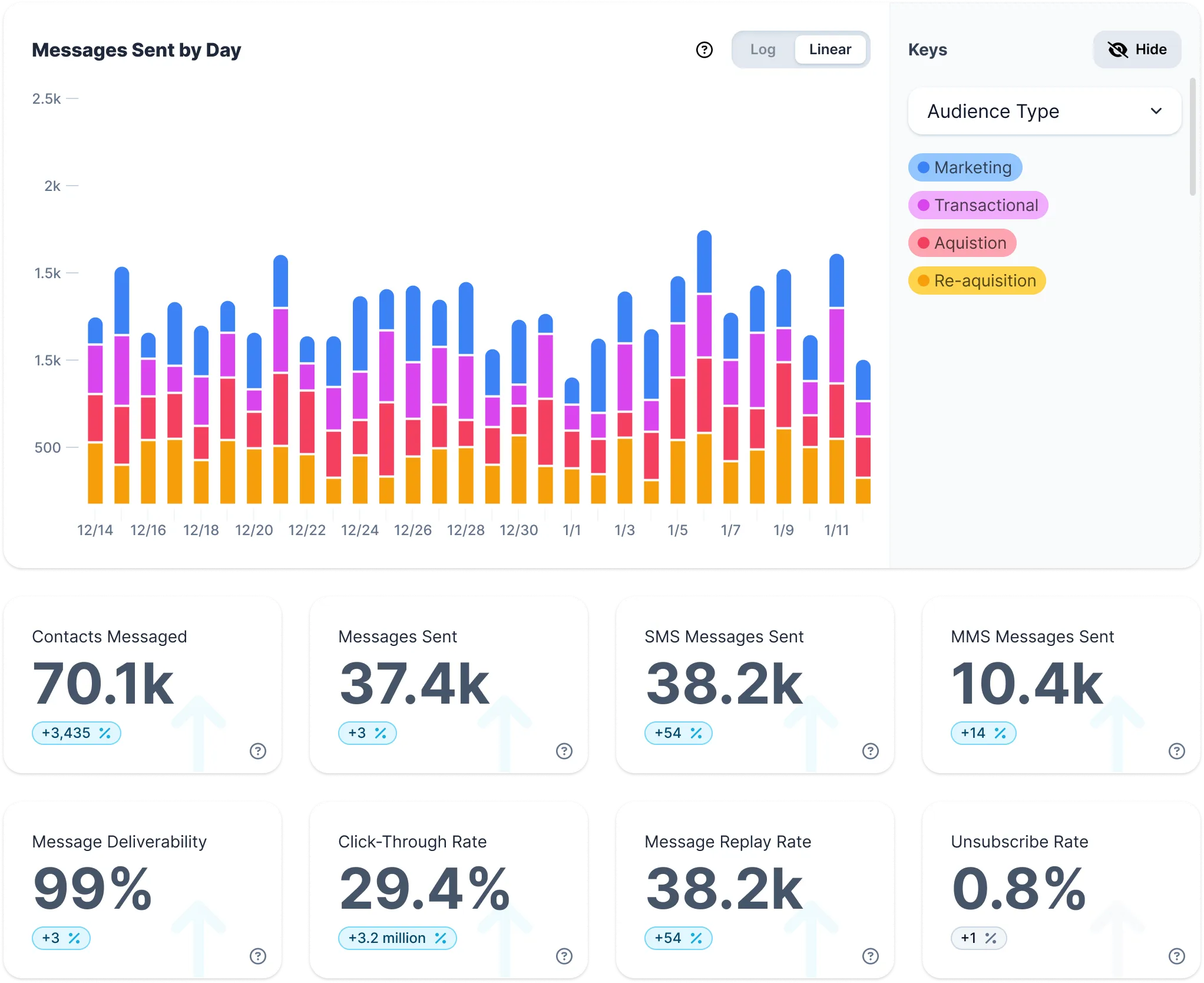Viewport: 1204px width, 983px height.
Task: Click help icon on Messages Sent card
Action: click(564, 751)
